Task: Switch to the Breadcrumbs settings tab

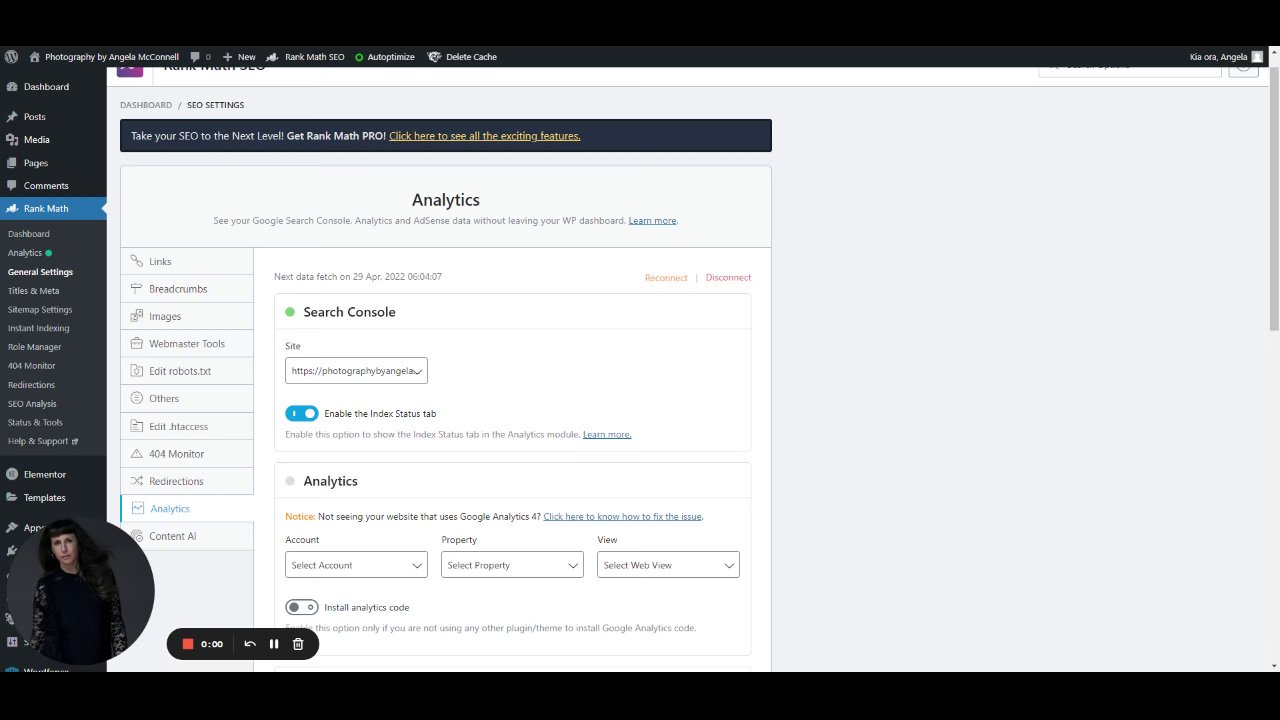Action: coord(187,289)
